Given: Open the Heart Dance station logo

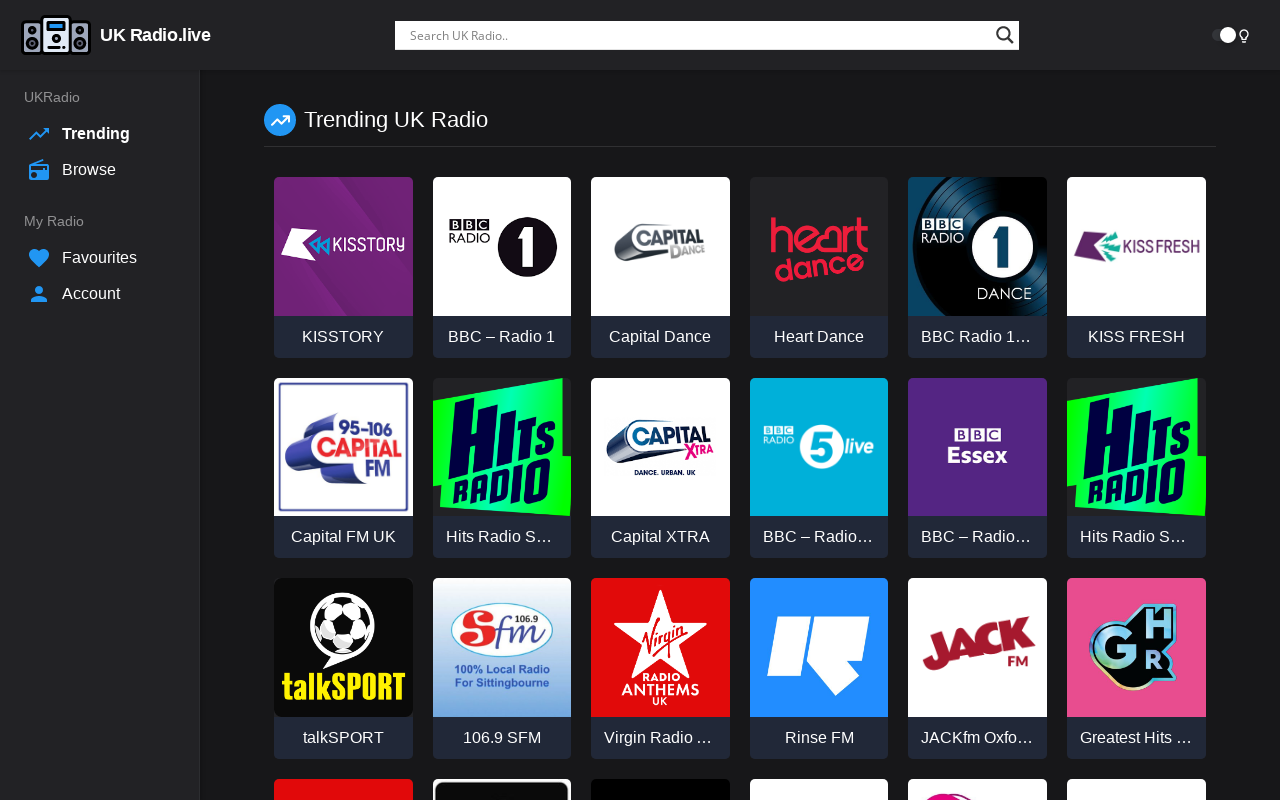Looking at the screenshot, I should (819, 246).
